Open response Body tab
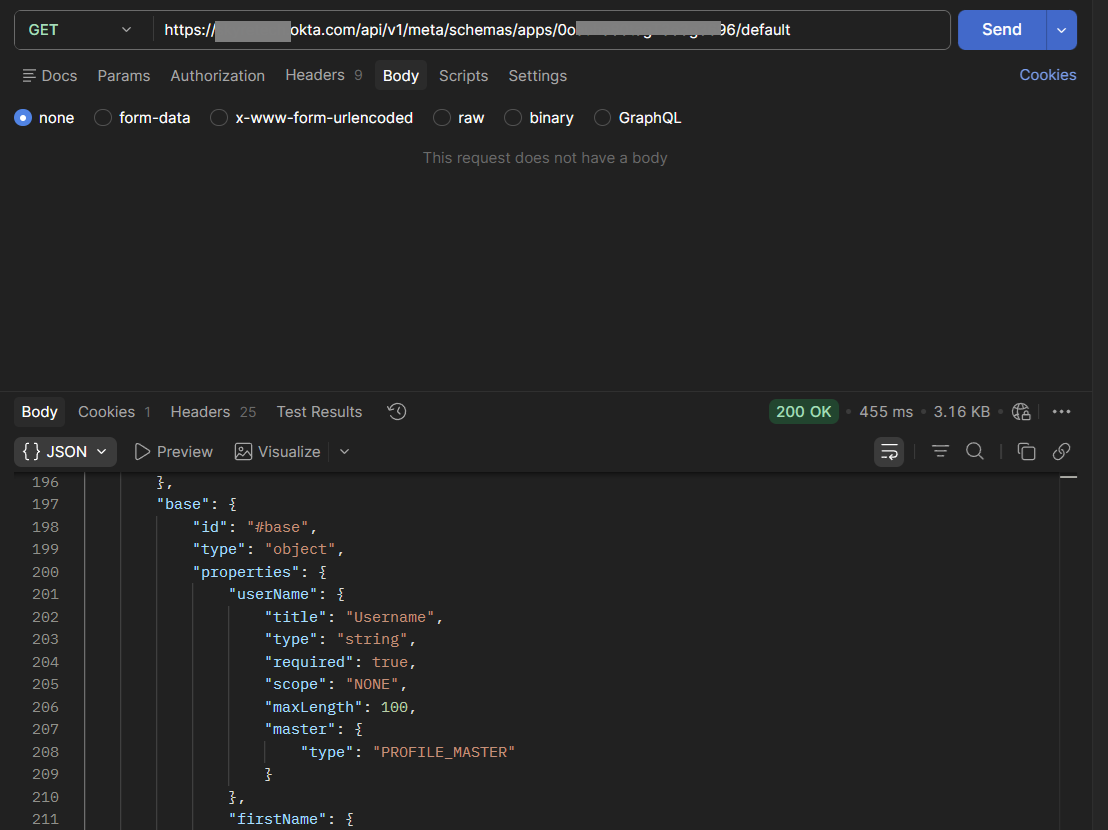The image size is (1108, 830). point(40,412)
